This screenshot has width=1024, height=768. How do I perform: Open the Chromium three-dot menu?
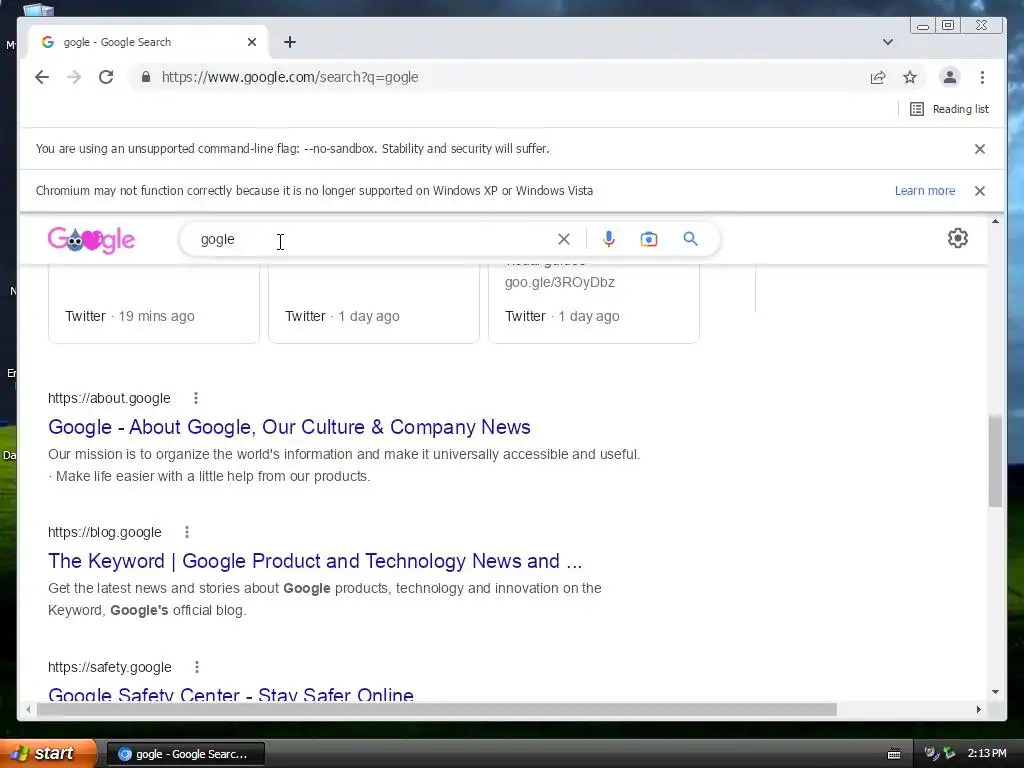(x=982, y=77)
